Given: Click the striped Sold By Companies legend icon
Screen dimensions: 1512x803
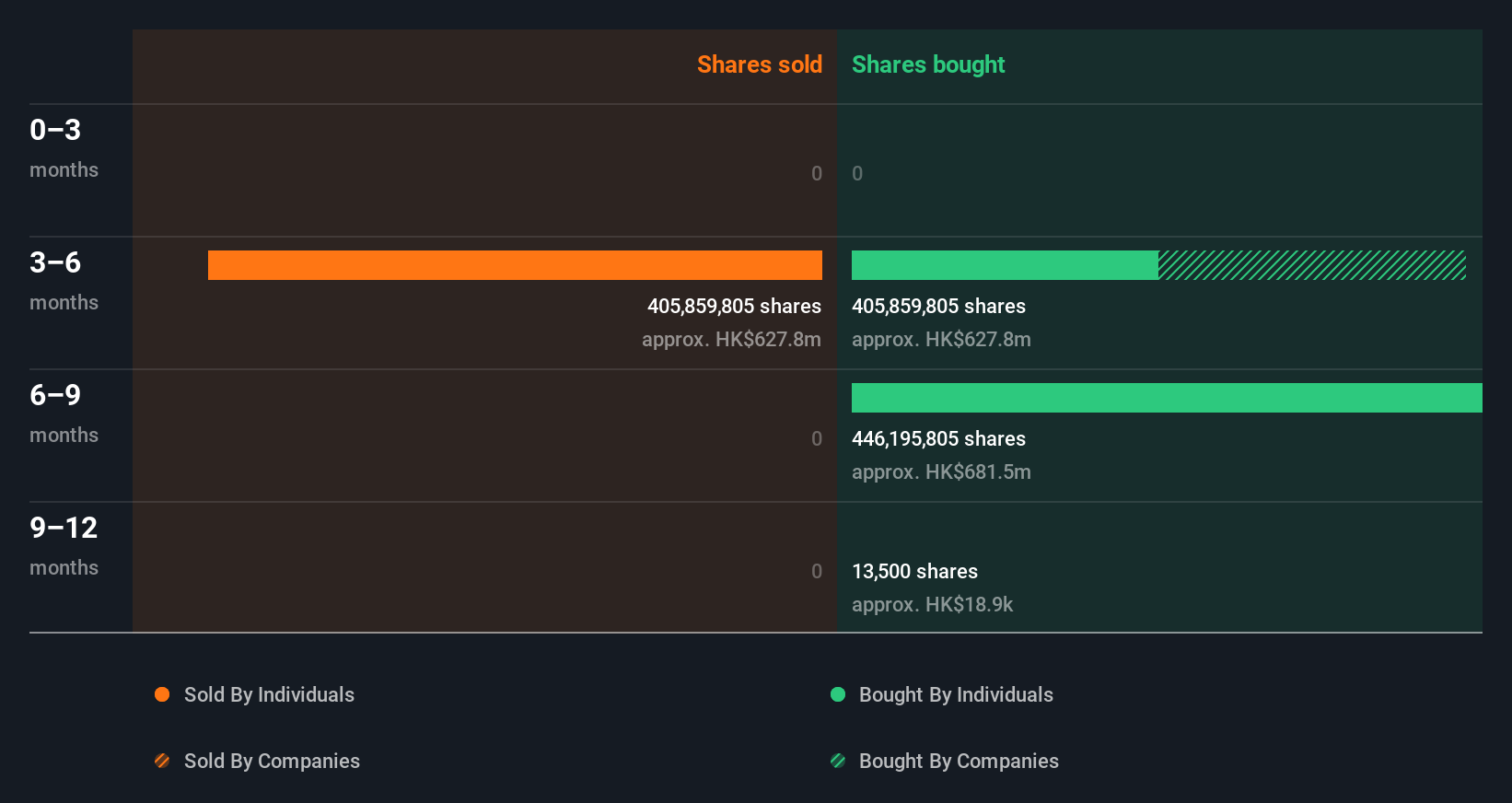Looking at the screenshot, I should point(162,761).
